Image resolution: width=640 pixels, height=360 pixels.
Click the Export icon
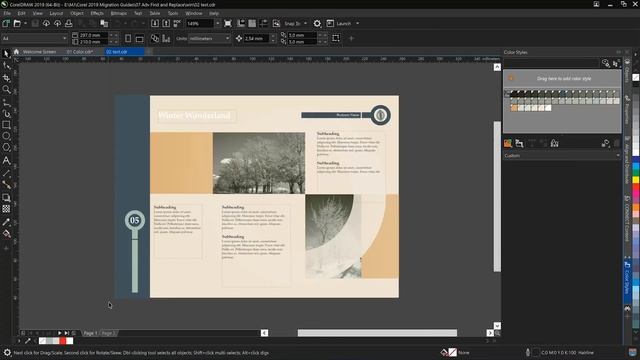[x=166, y=24]
